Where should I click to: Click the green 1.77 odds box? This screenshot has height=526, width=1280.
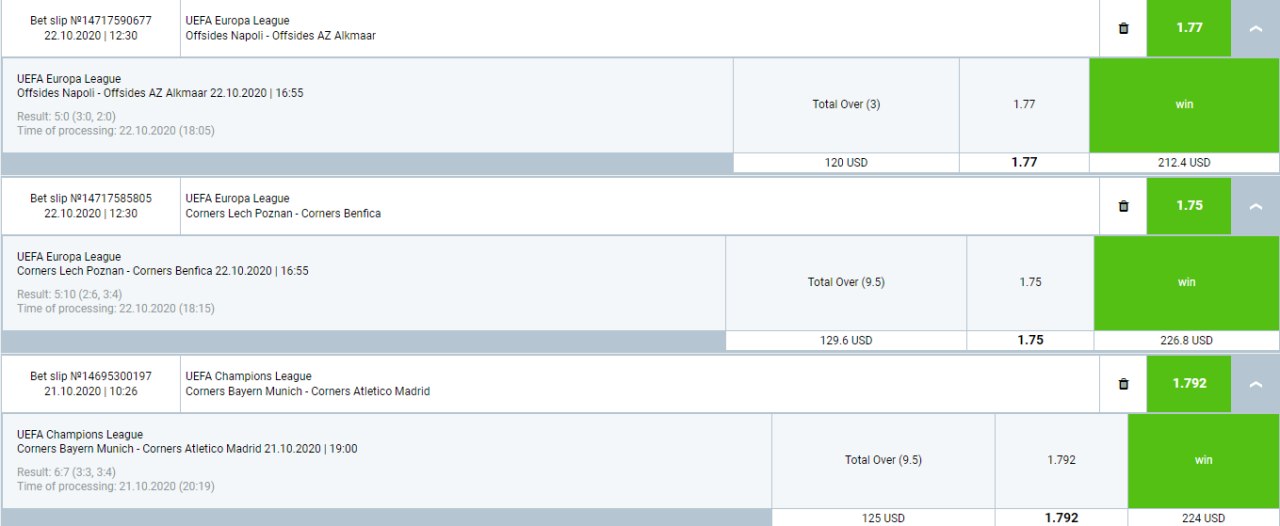tap(1189, 28)
